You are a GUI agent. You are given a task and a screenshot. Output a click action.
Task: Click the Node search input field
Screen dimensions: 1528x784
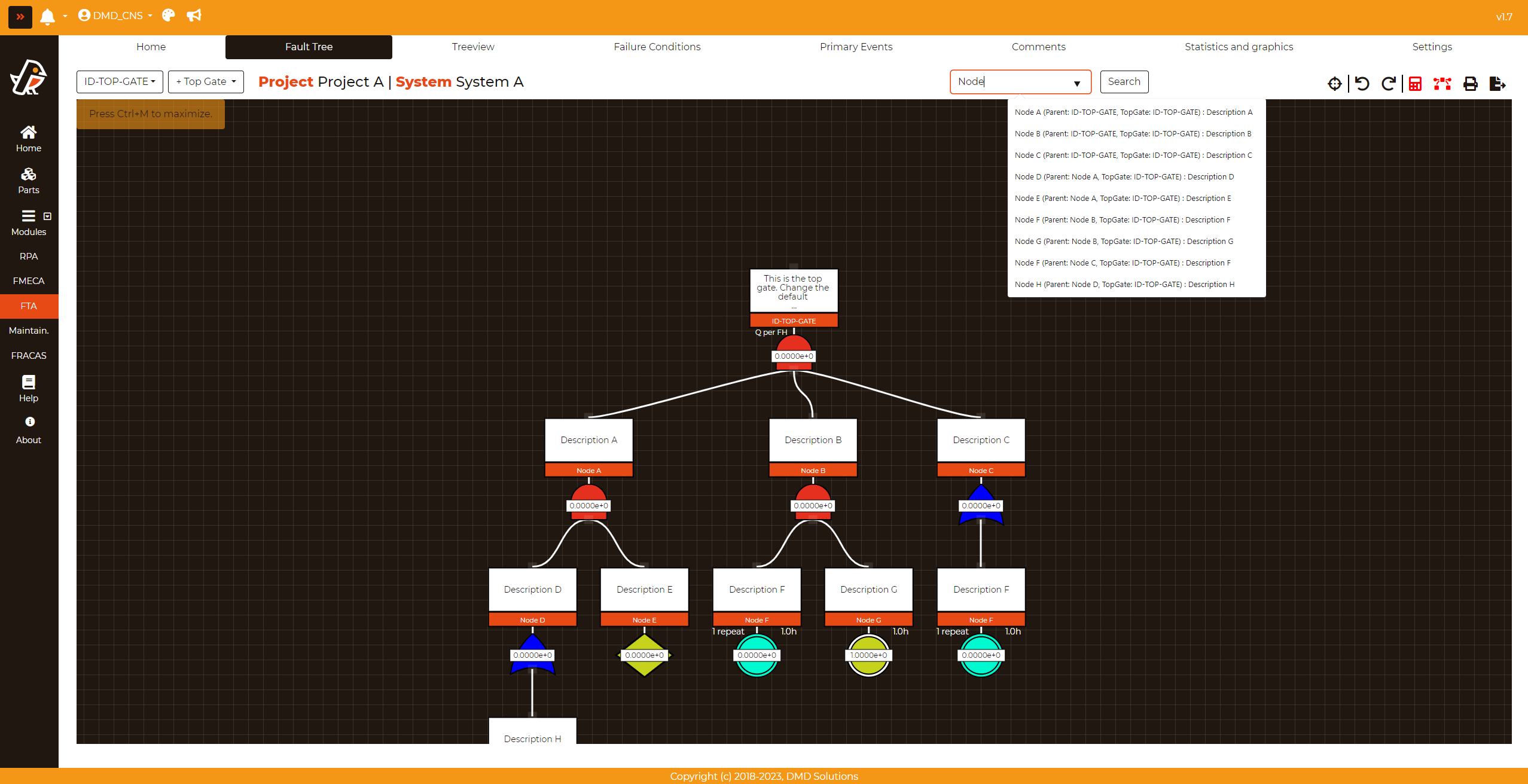click(1011, 81)
